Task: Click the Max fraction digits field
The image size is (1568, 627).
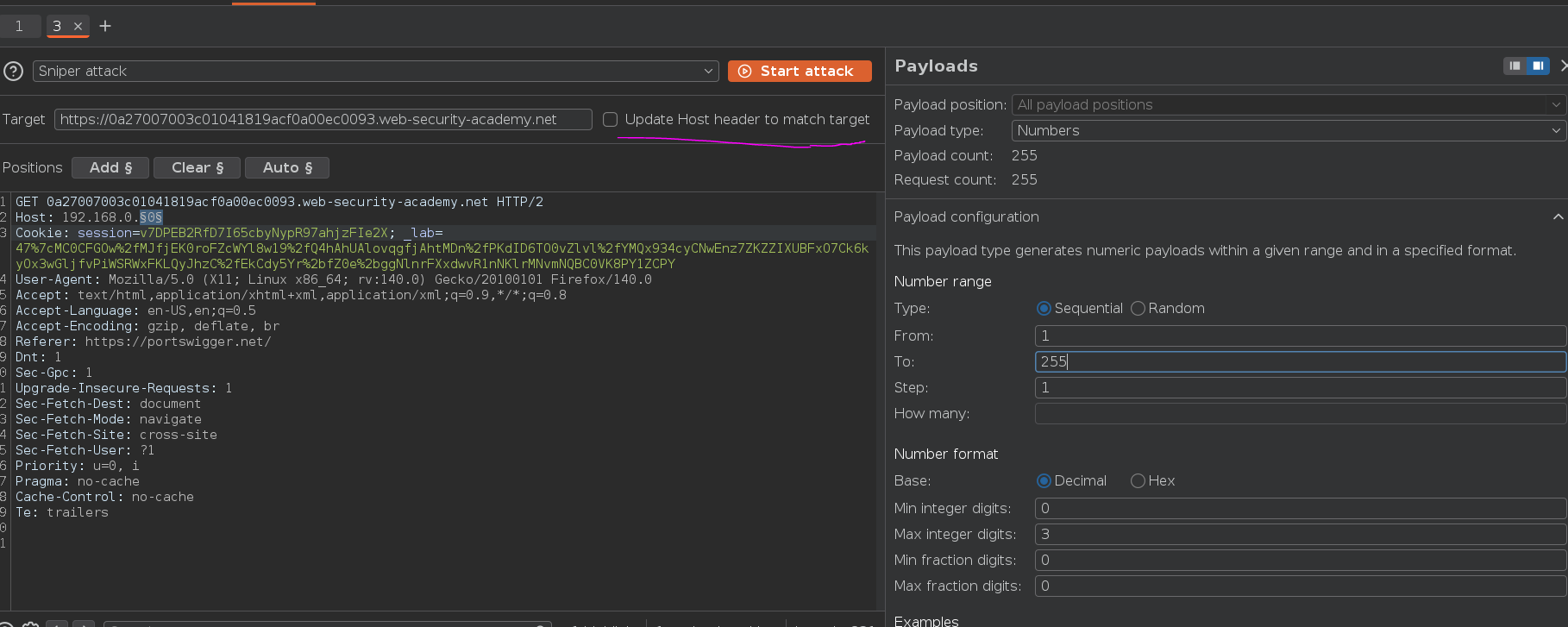Action: 1301,586
